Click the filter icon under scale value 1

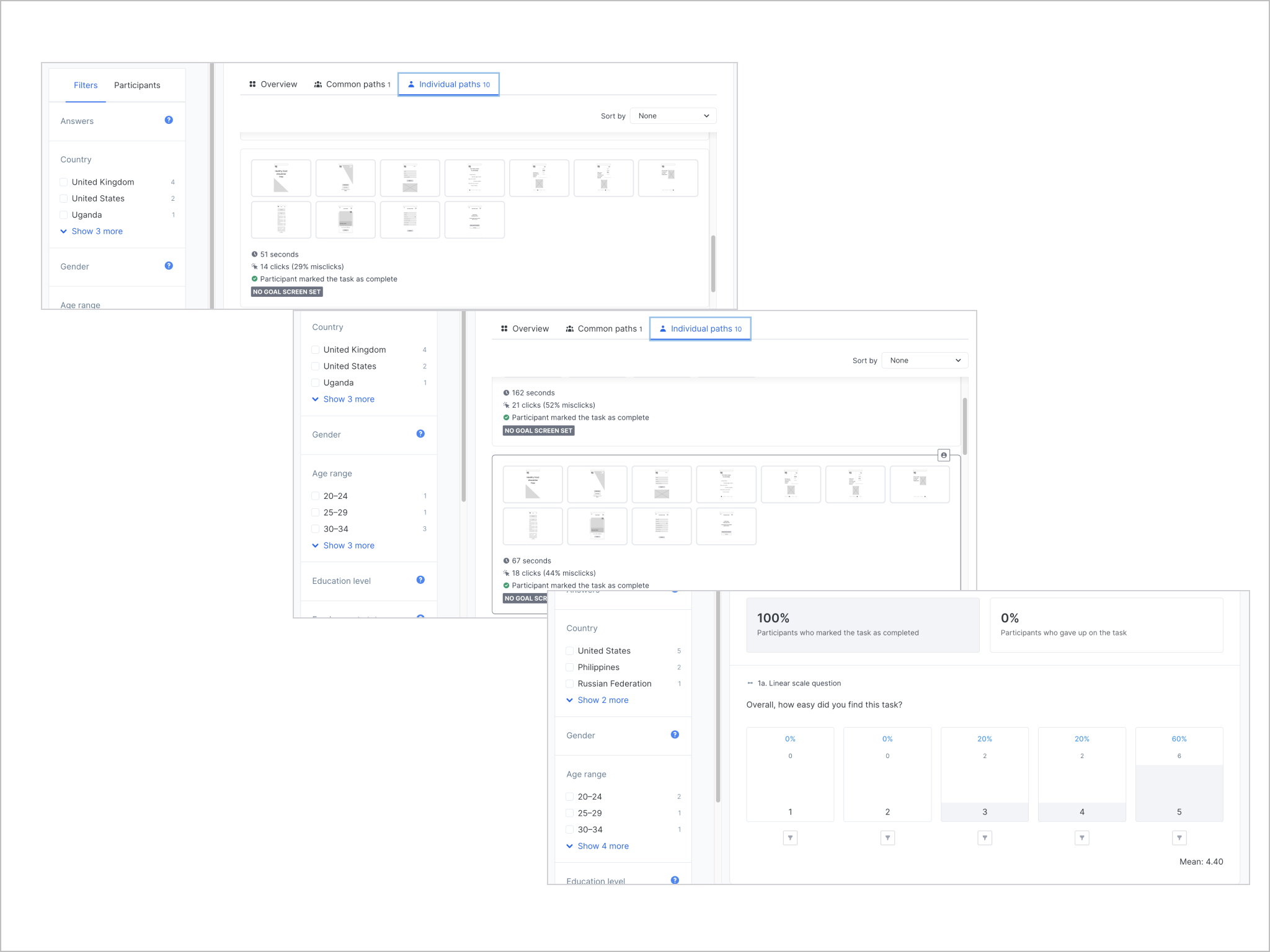point(790,838)
